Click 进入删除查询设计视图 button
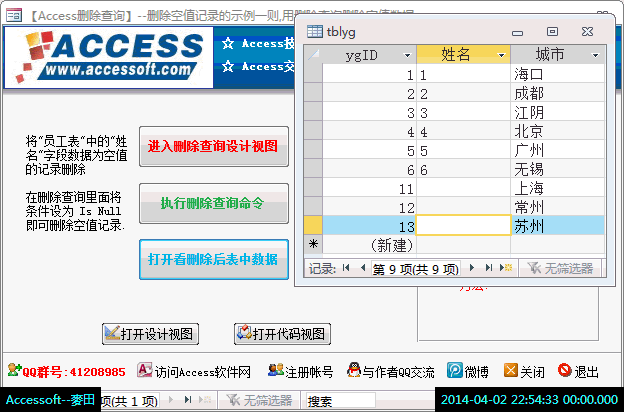 pos(214,146)
